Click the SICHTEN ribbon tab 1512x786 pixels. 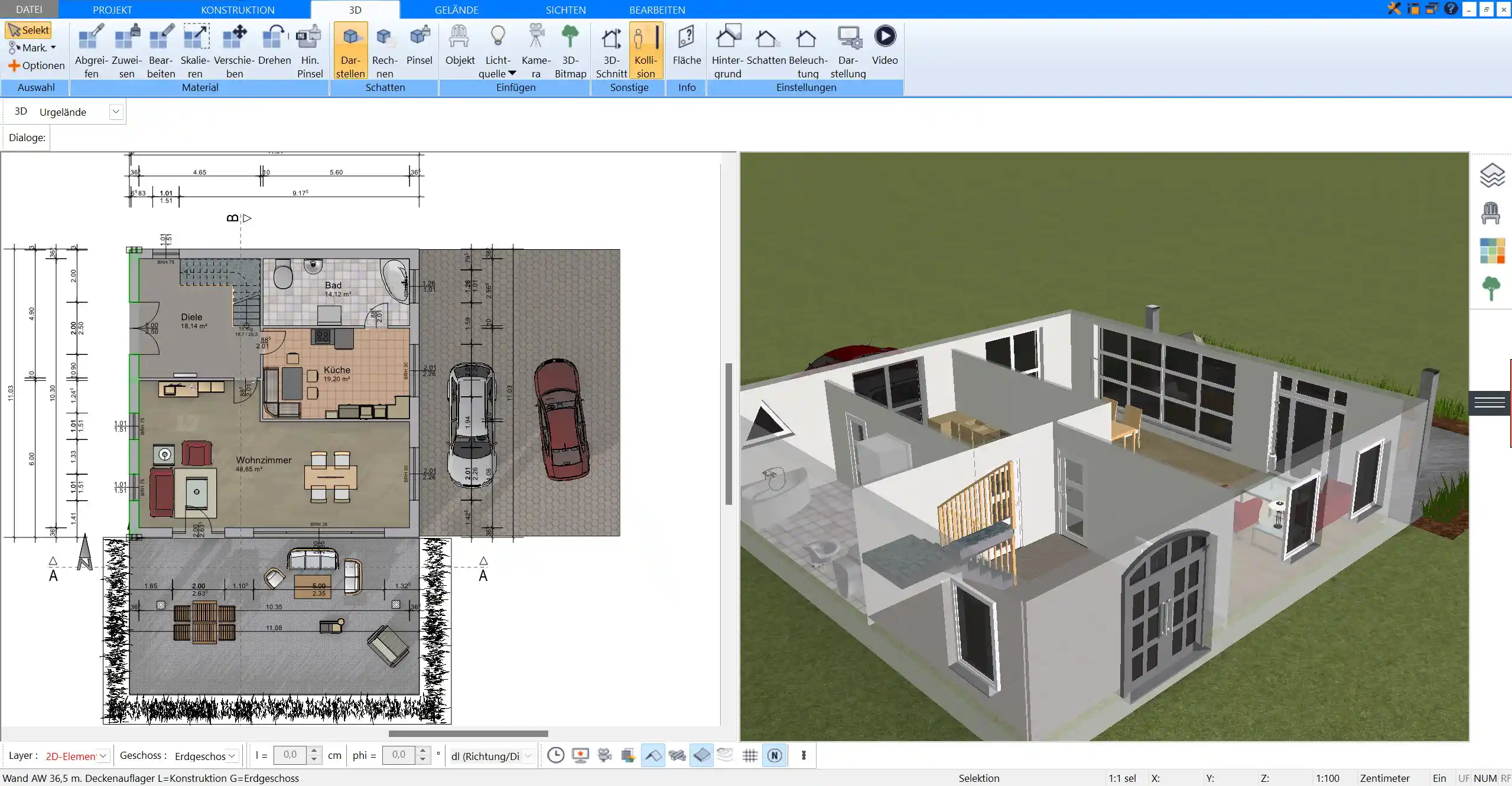pos(565,9)
